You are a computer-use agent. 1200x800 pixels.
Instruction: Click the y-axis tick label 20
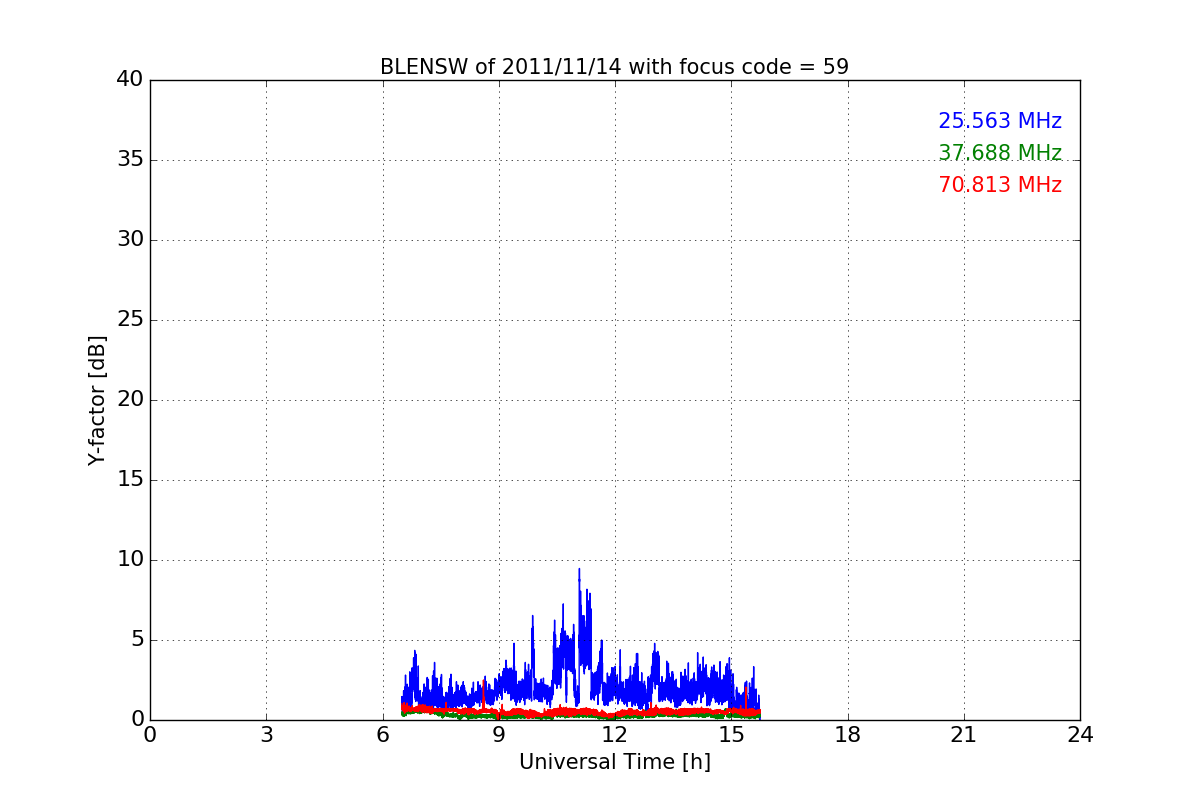tap(130, 400)
